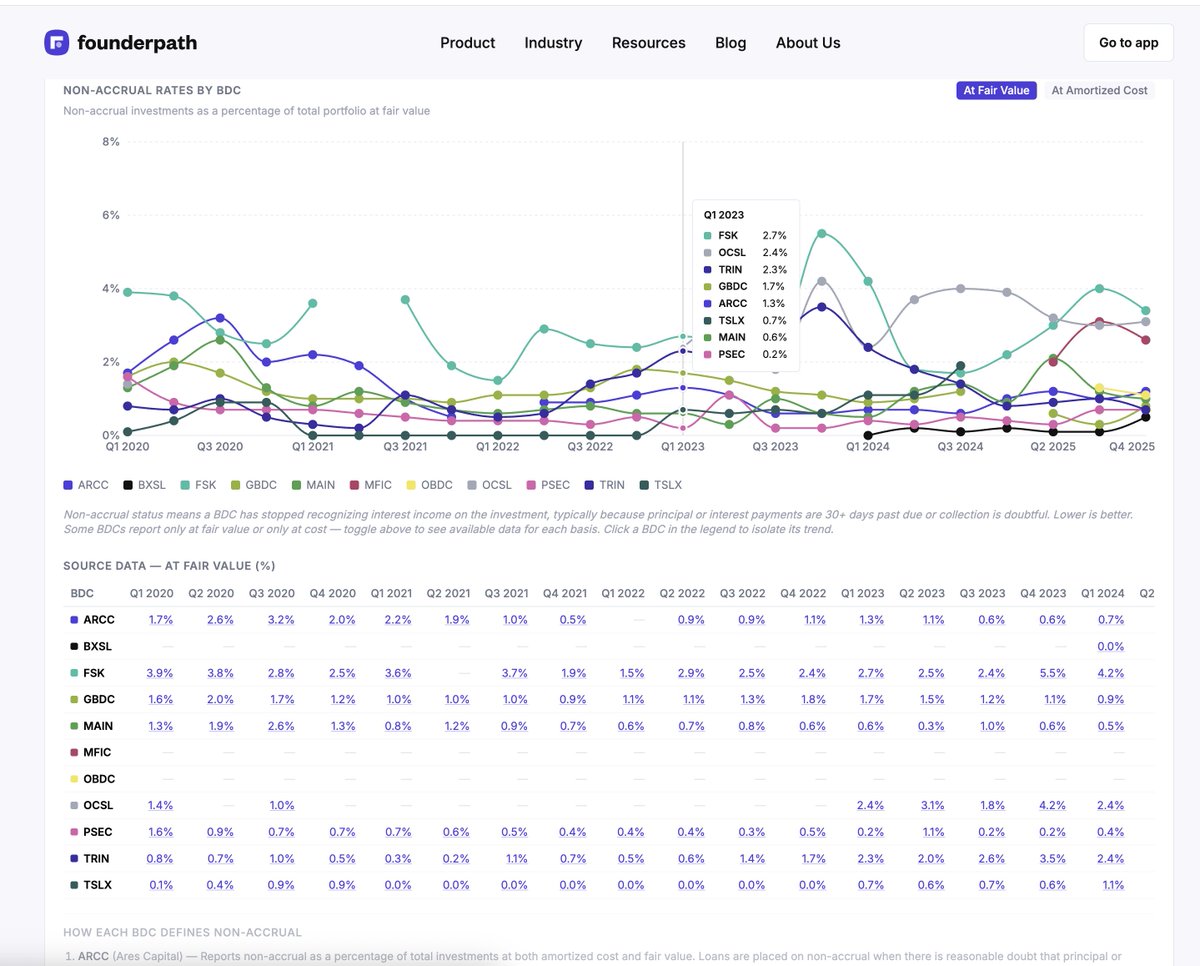The image size is (1200, 966).
Task: Click the Source Data at Fair Value heading
Action: pyautogui.click(x=169, y=566)
